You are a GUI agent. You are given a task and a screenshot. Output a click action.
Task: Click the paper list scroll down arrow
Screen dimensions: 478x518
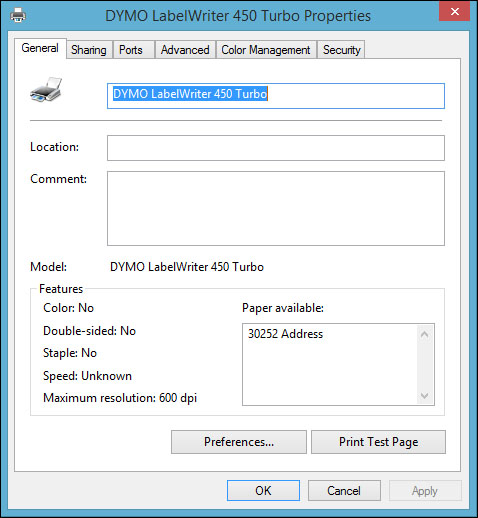click(x=424, y=396)
